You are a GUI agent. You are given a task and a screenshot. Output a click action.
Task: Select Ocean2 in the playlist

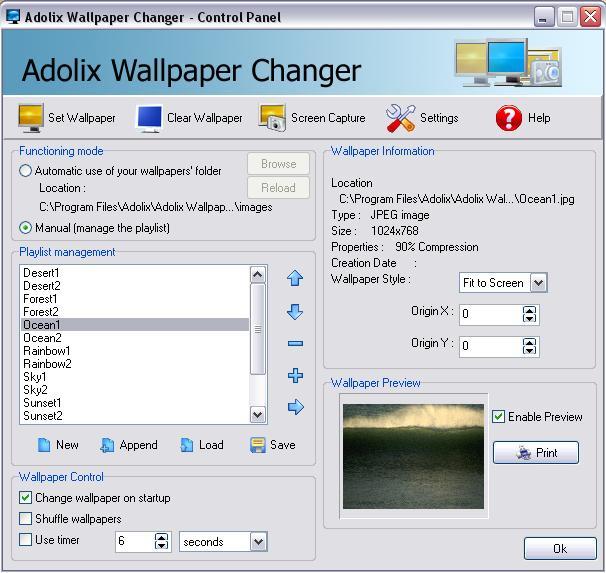[x=134, y=338]
